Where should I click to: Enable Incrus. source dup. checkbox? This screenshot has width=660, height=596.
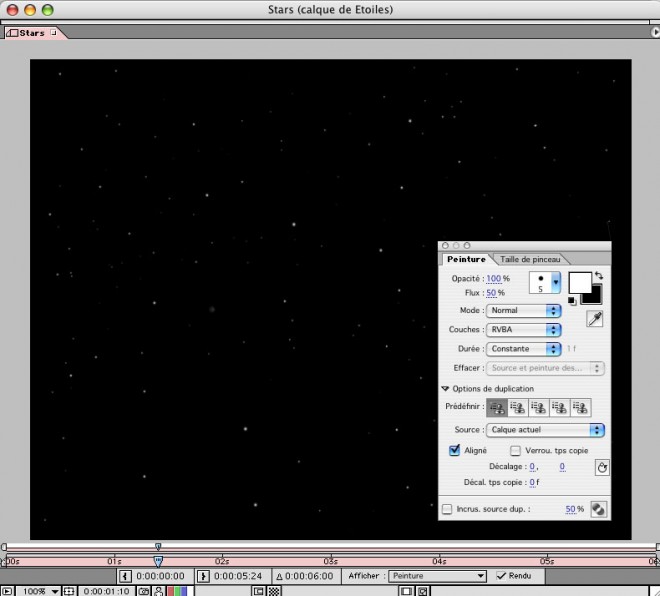click(447, 509)
